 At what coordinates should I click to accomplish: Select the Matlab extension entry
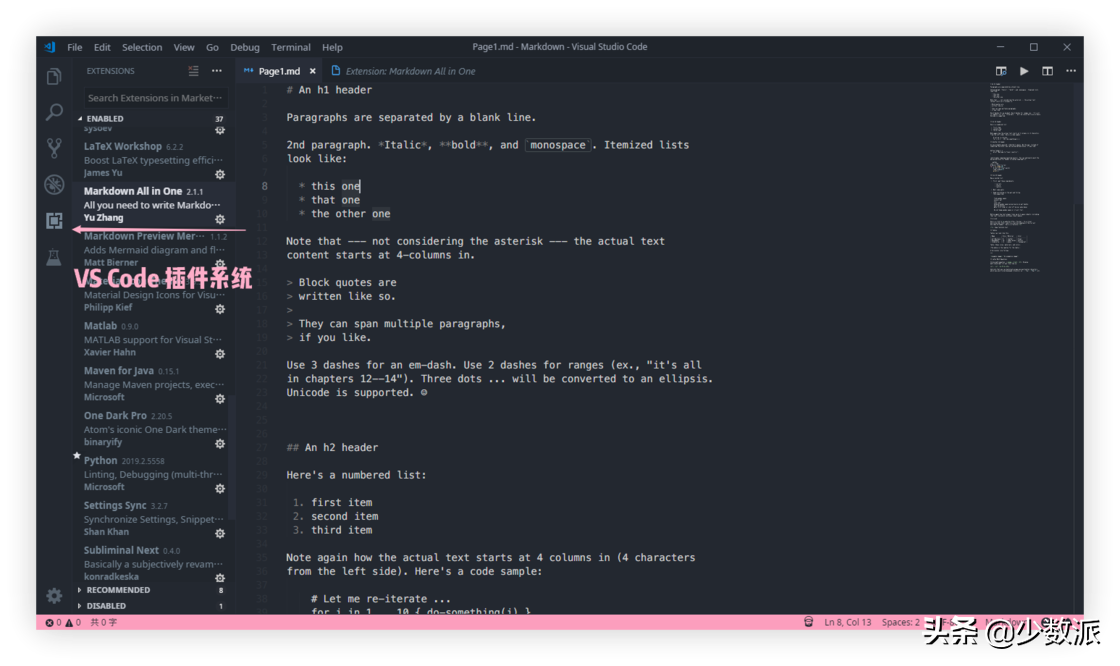click(153, 339)
